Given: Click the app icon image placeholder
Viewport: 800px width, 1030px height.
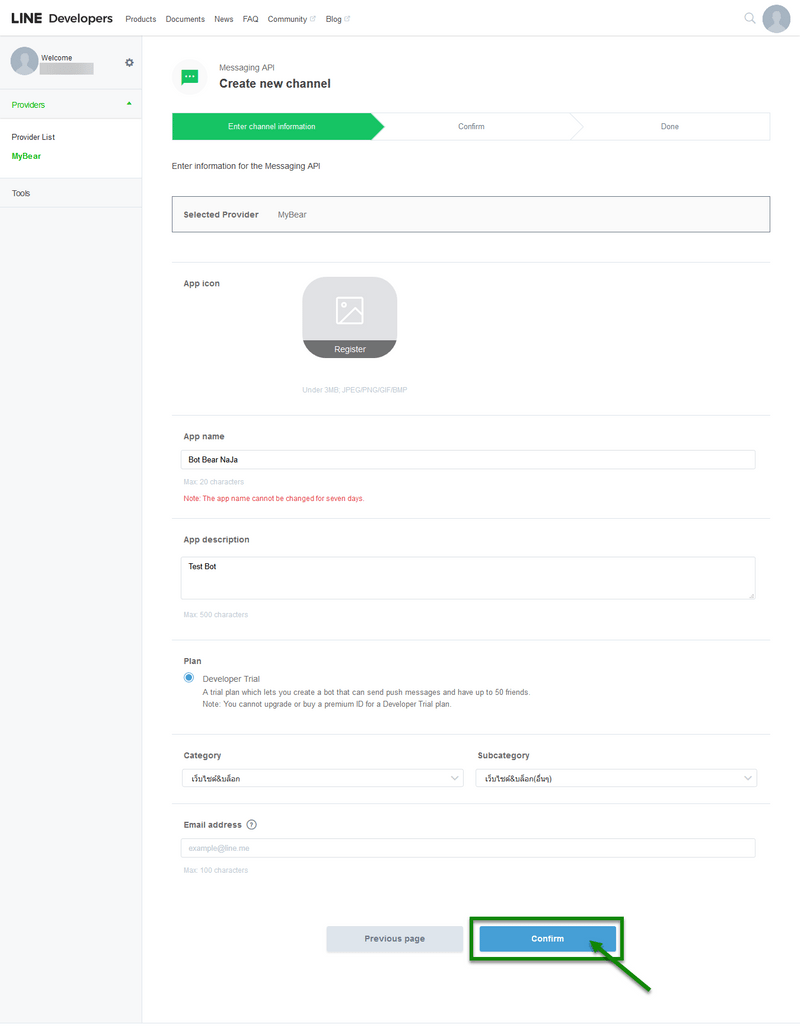Looking at the screenshot, I should tap(349, 311).
